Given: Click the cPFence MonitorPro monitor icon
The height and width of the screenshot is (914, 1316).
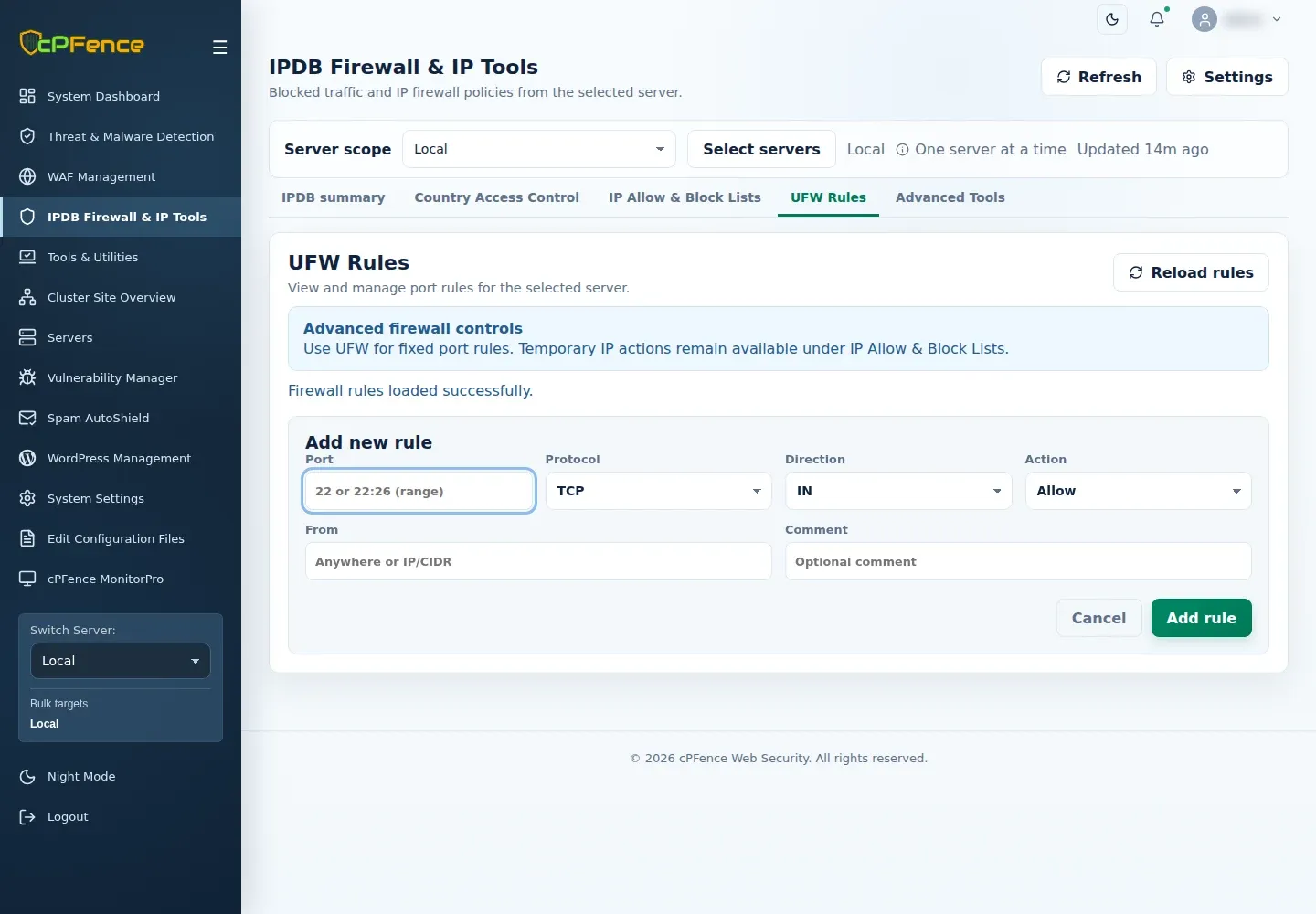Looking at the screenshot, I should [x=27, y=579].
